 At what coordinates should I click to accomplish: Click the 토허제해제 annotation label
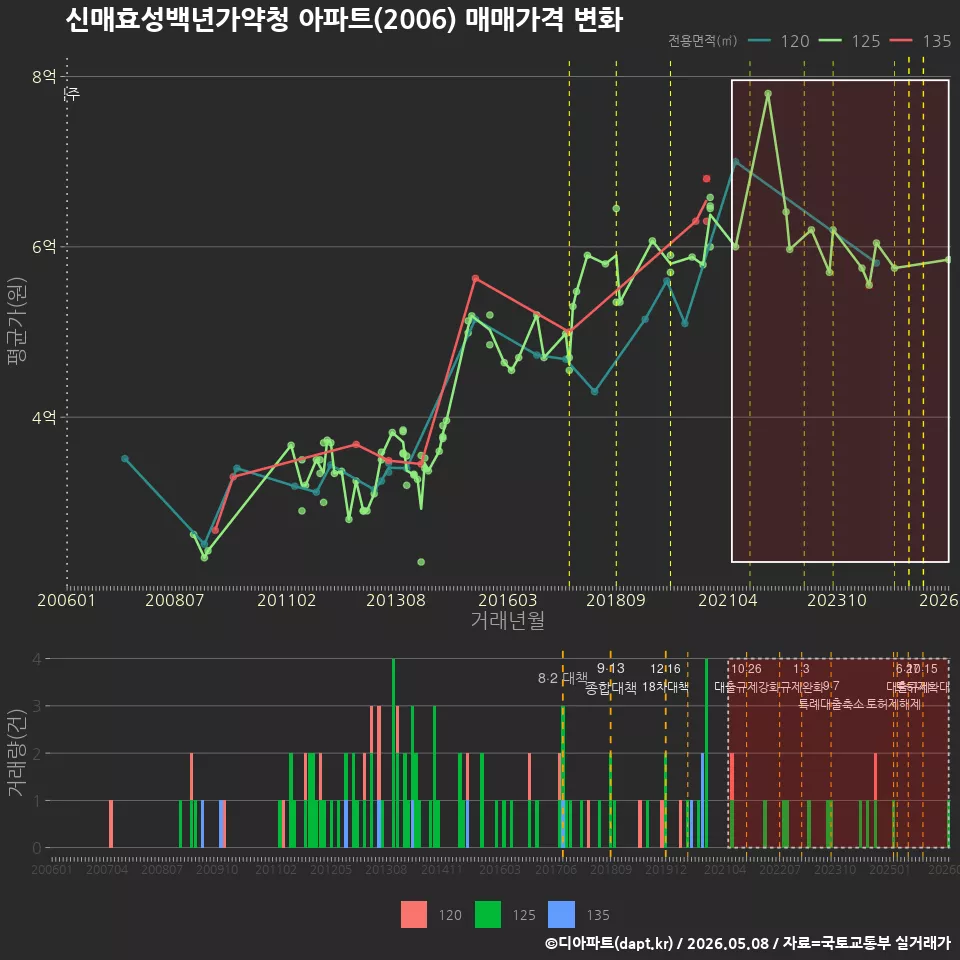(894, 704)
